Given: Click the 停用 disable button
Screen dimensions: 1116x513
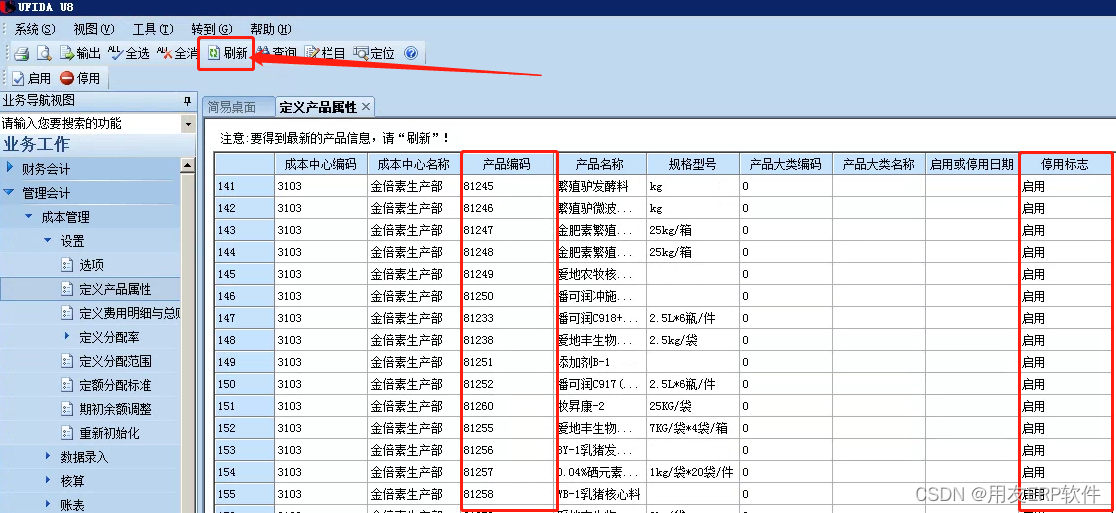Looking at the screenshot, I should click(x=80, y=78).
